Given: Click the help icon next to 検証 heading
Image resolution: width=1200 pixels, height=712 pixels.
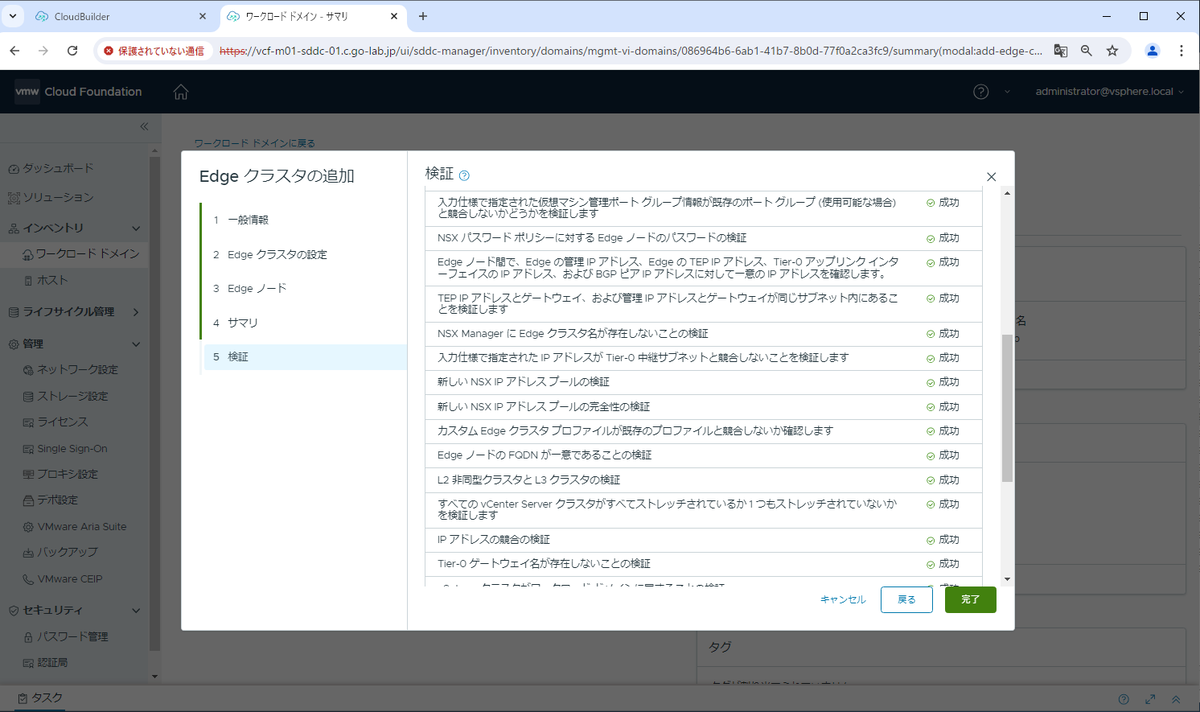Looking at the screenshot, I should (464, 175).
